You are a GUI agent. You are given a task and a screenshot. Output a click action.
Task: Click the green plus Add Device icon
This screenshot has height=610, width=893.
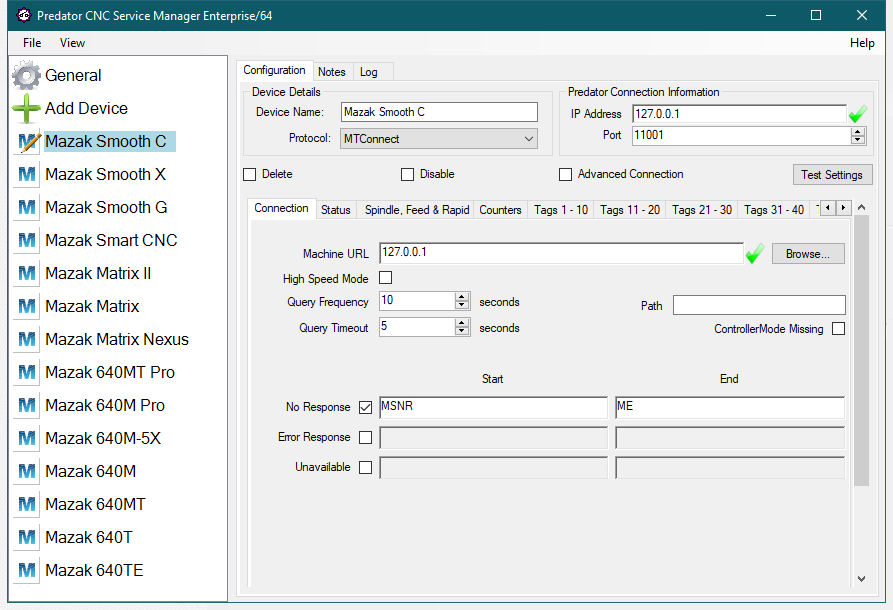(x=27, y=109)
